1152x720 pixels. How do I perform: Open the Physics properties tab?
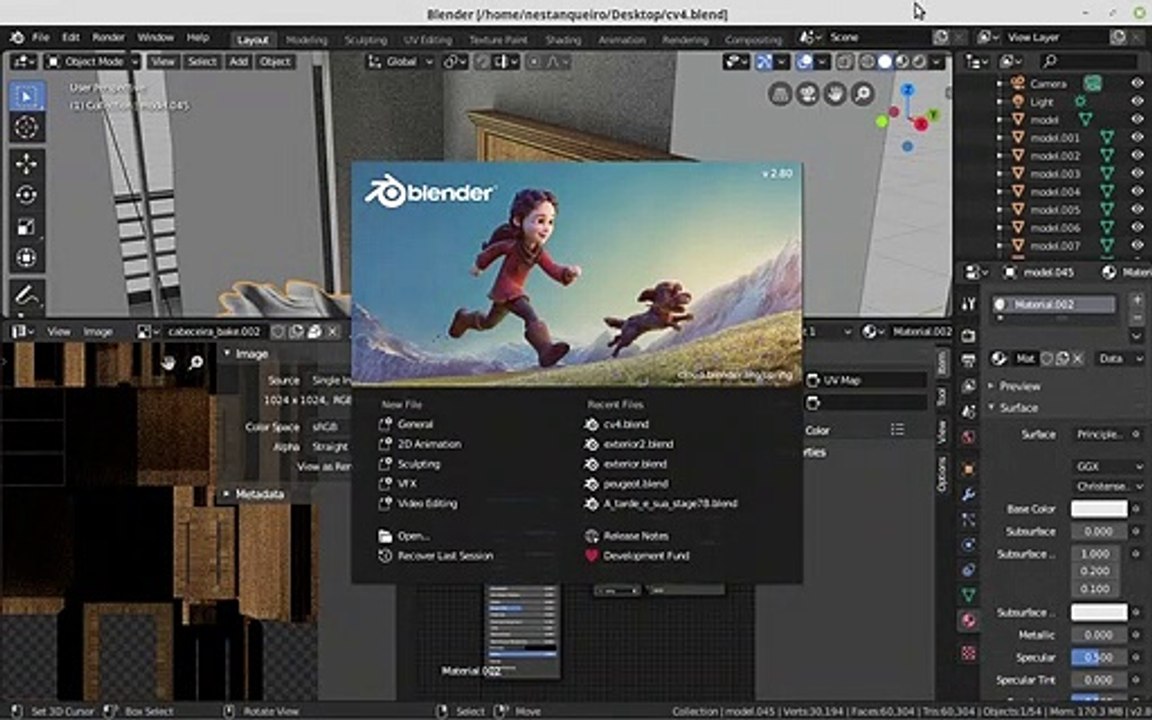pyautogui.click(x=968, y=544)
